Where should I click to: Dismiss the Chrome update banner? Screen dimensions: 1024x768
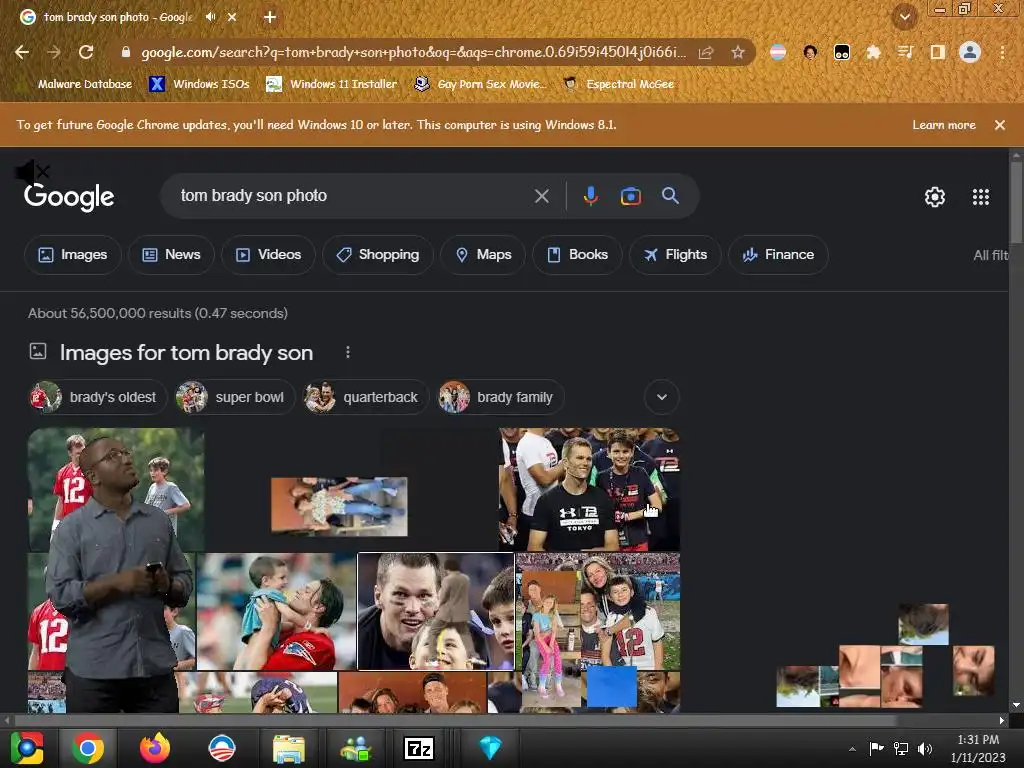click(x=999, y=125)
